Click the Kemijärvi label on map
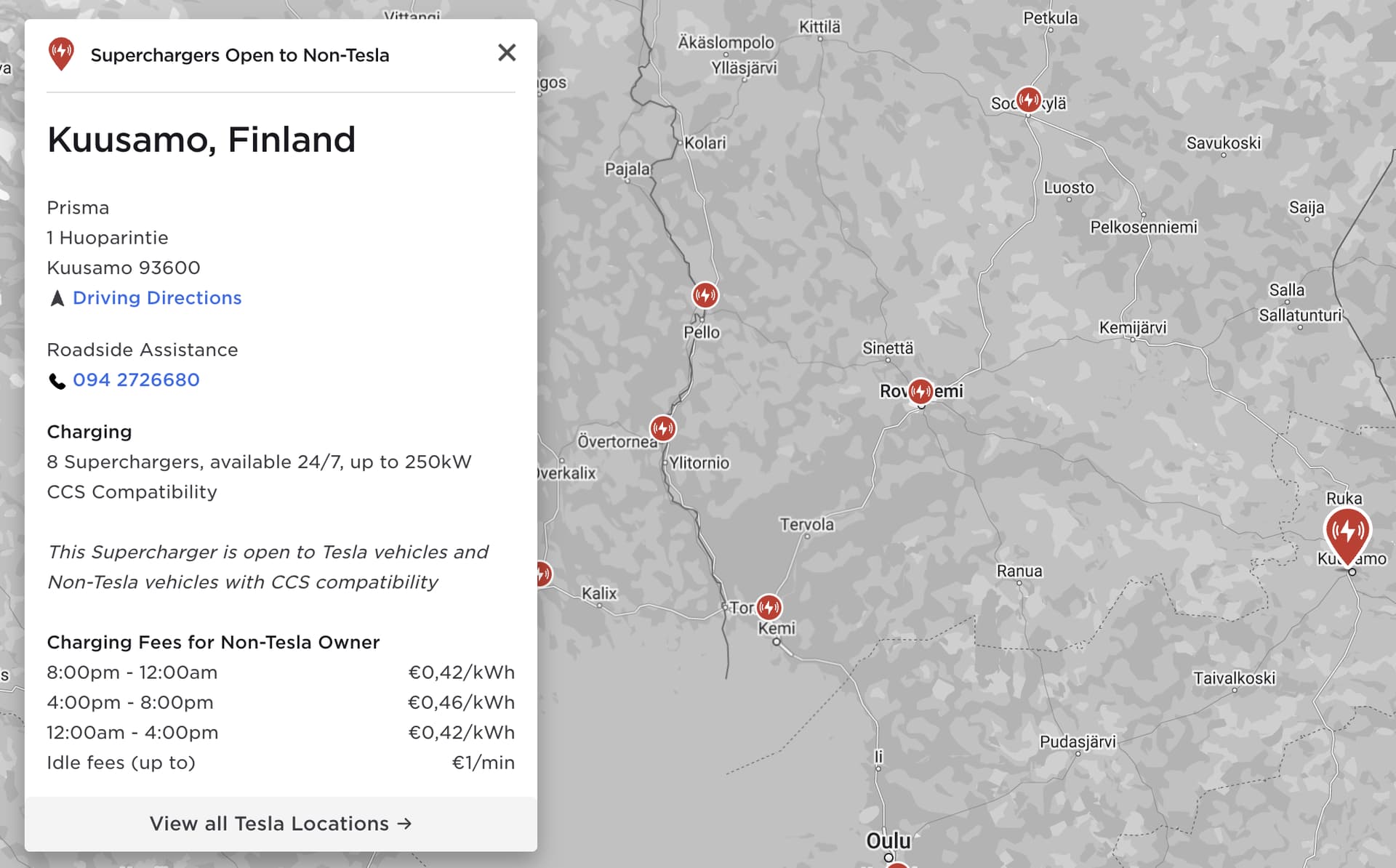The image size is (1396, 868). (x=1132, y=328)
